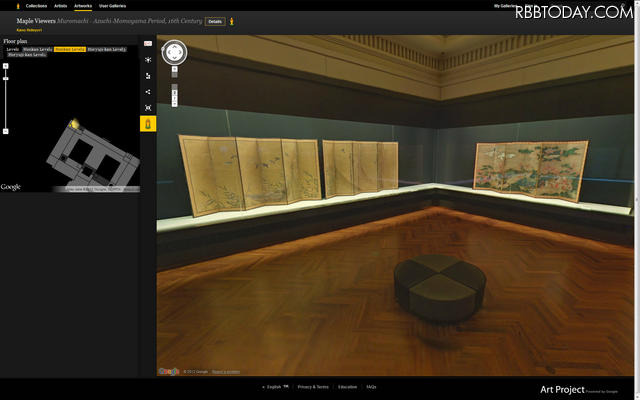Click the floor plan zoom slider handle
This screenshot has width=640, height=400.
(5, 78)
